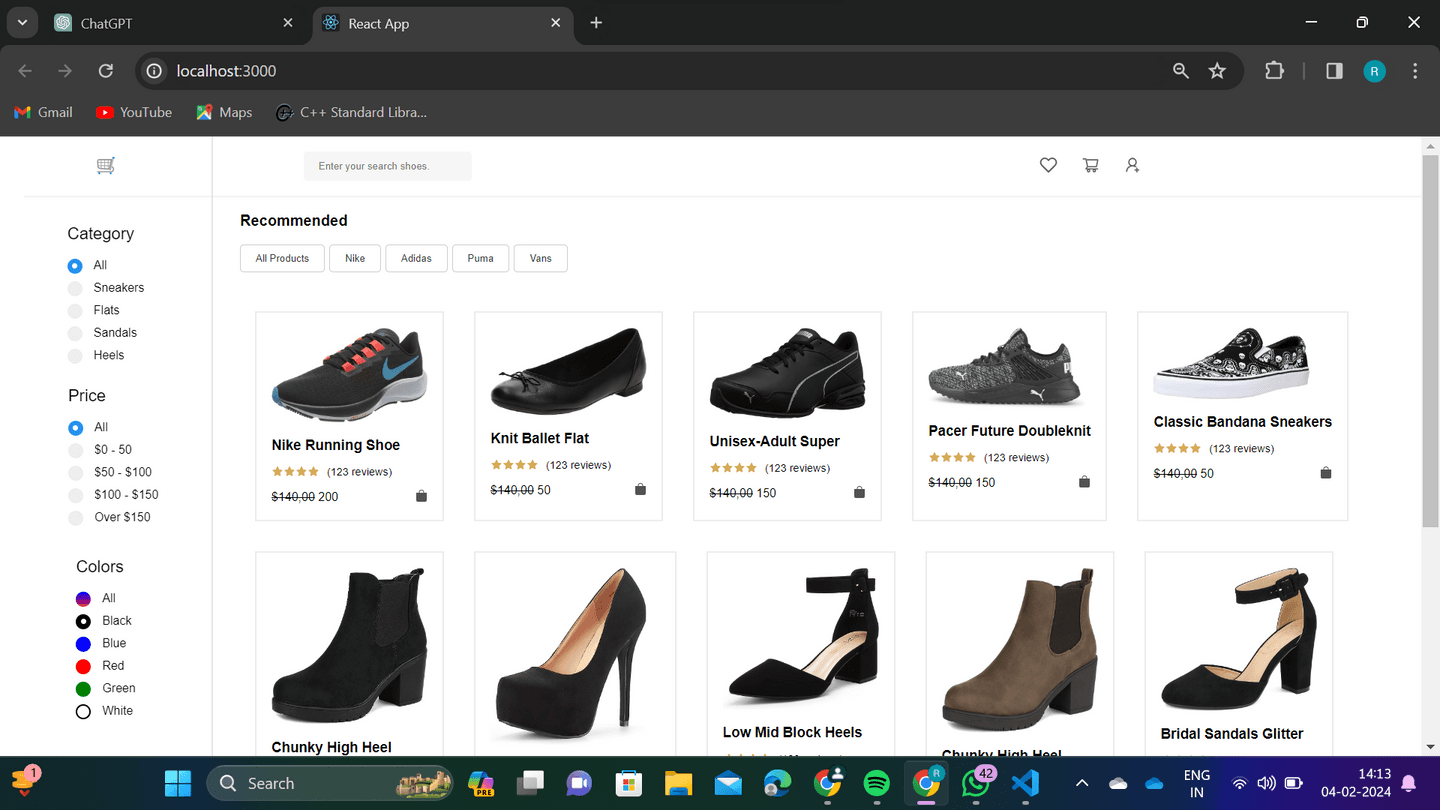Screen dimensions: 1440x810
Task: Filter recommended by Vans
Action: (541, 258)
